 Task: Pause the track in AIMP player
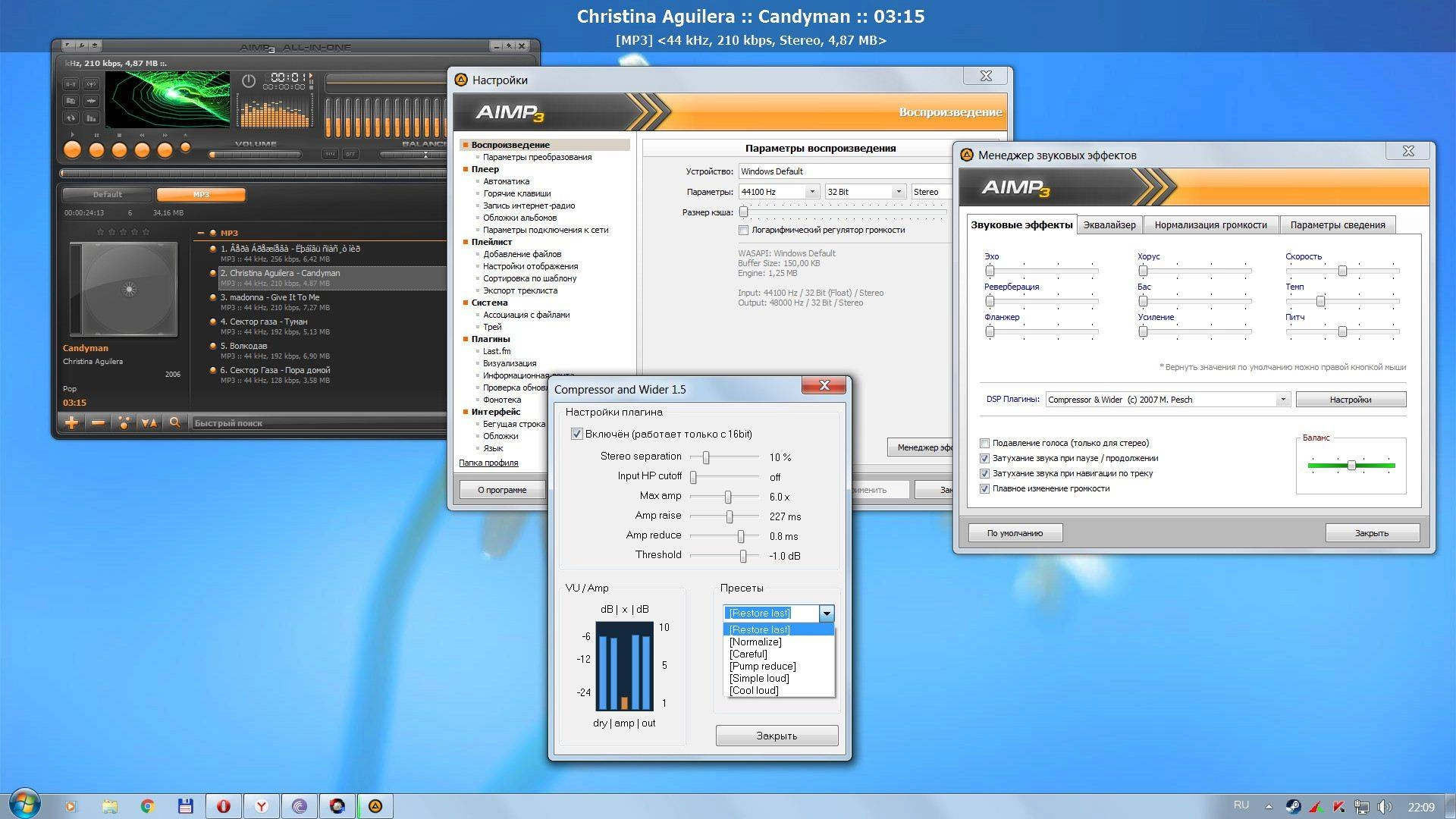[x=96, y=149]
